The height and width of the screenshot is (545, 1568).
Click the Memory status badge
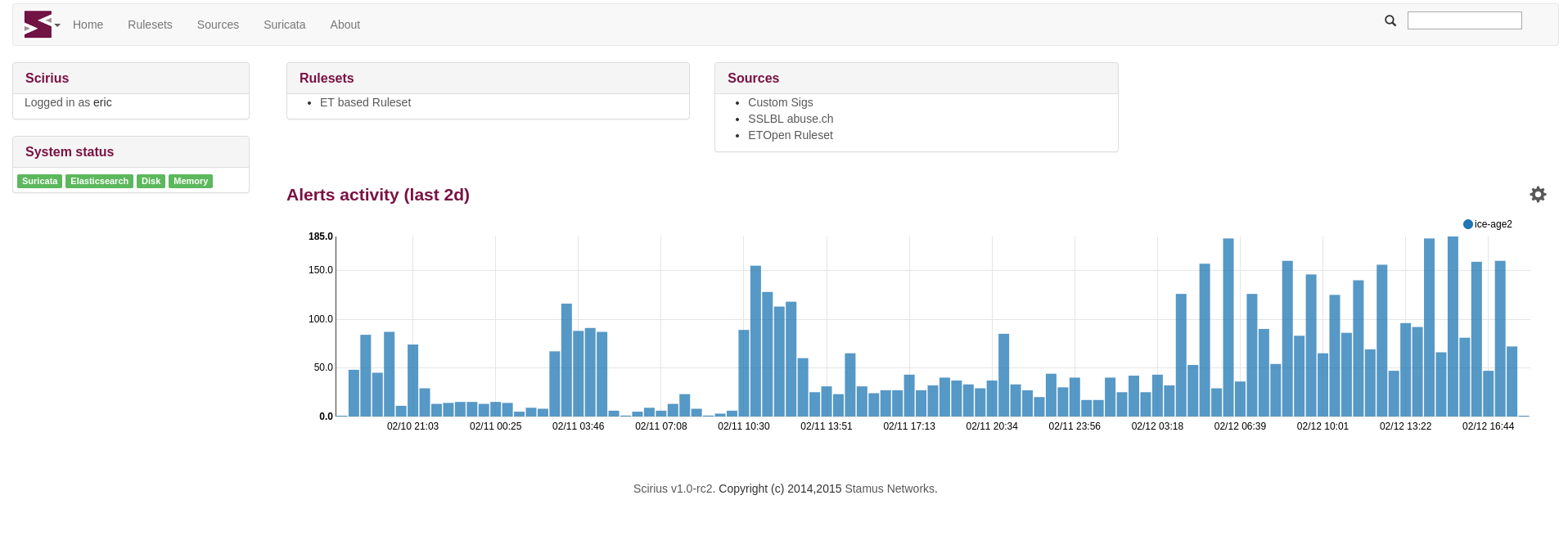(x=191, y=181)
